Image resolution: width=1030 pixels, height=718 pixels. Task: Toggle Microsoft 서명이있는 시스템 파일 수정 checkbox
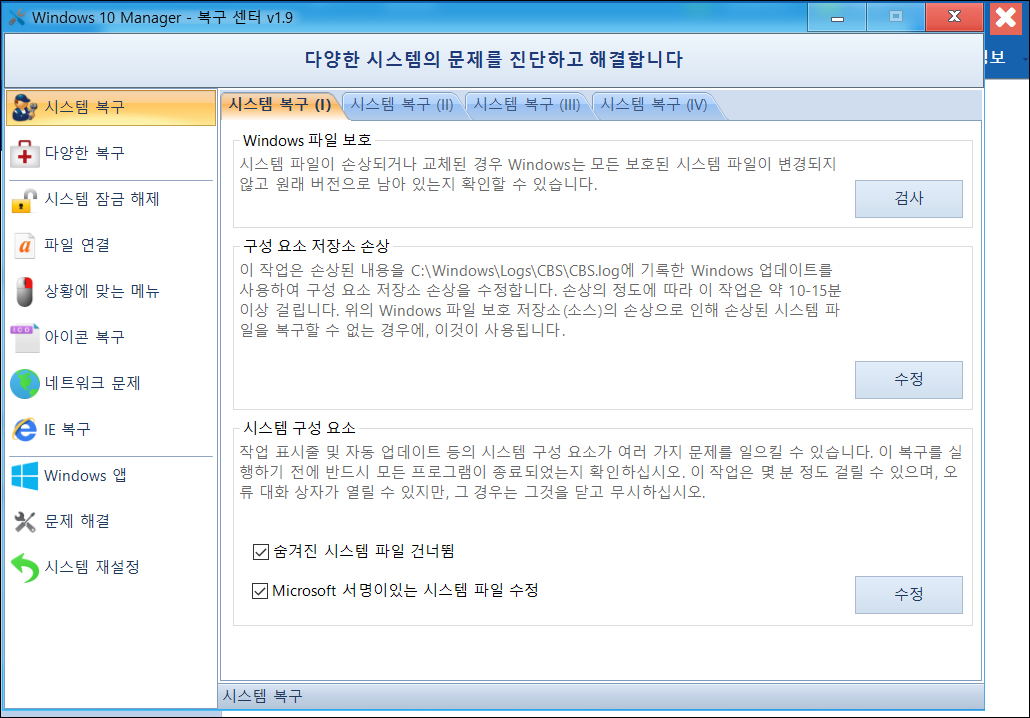[x=260, y=591]
